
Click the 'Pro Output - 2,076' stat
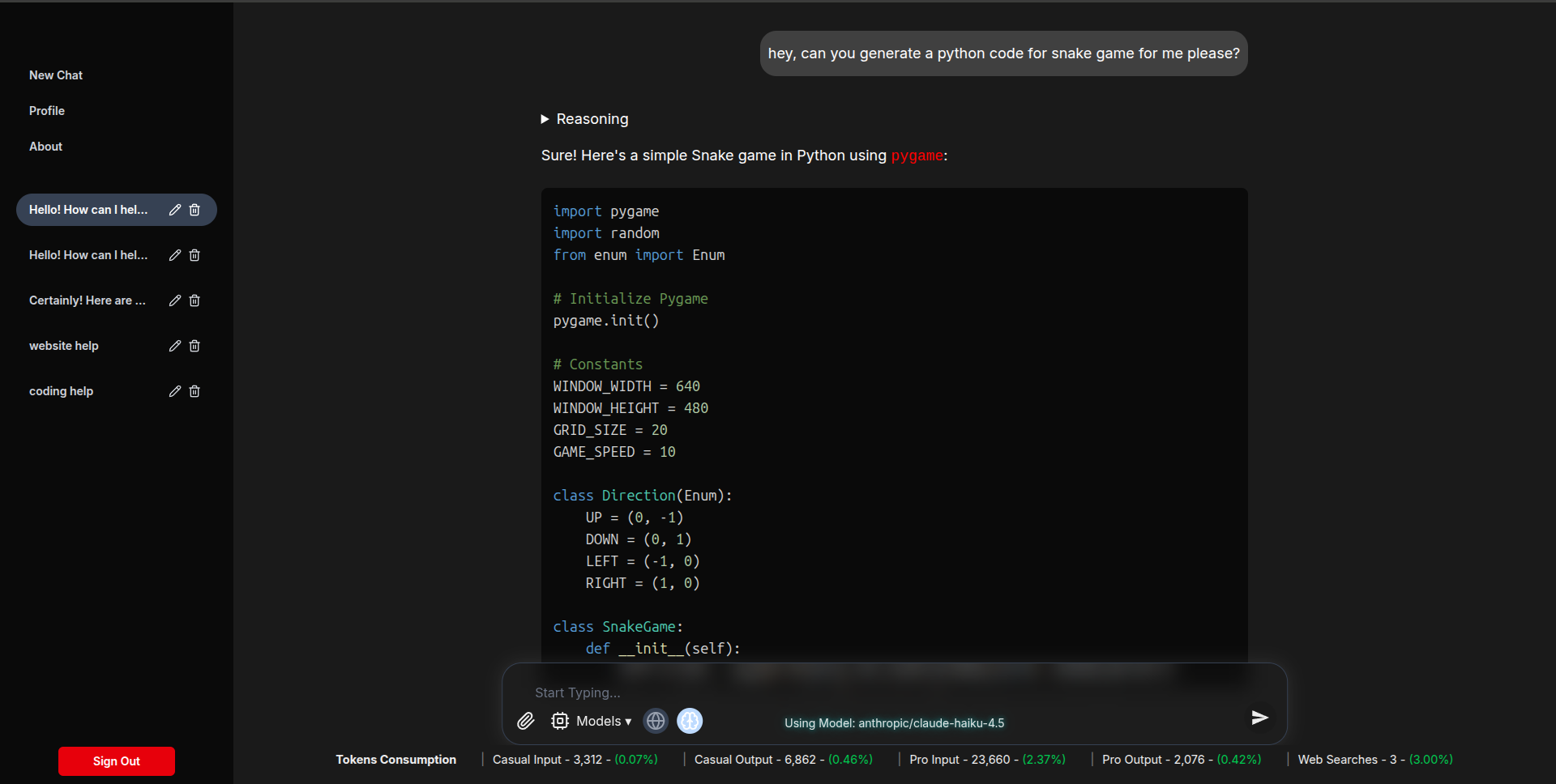click(x=1182, y=760)
